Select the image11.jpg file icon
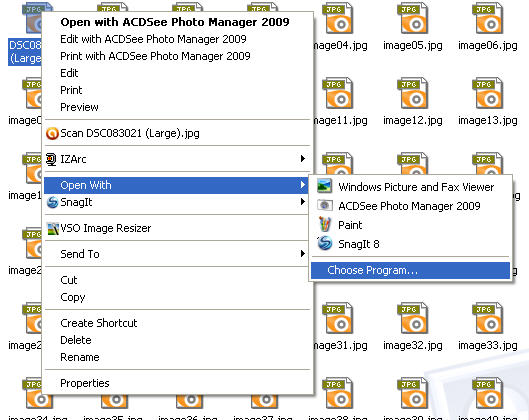Screen dimensions: 529x420 pyautogui.click(x=338, y=93)
